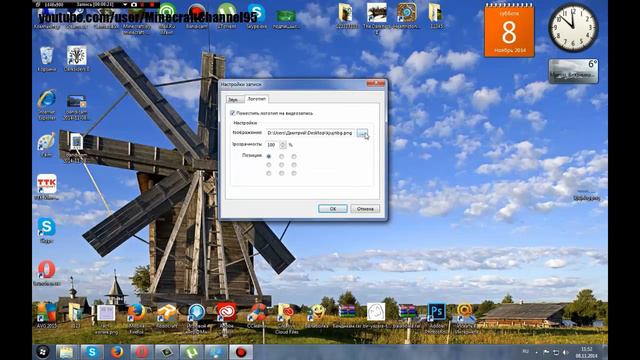Click the browse button beside image path

362,133
